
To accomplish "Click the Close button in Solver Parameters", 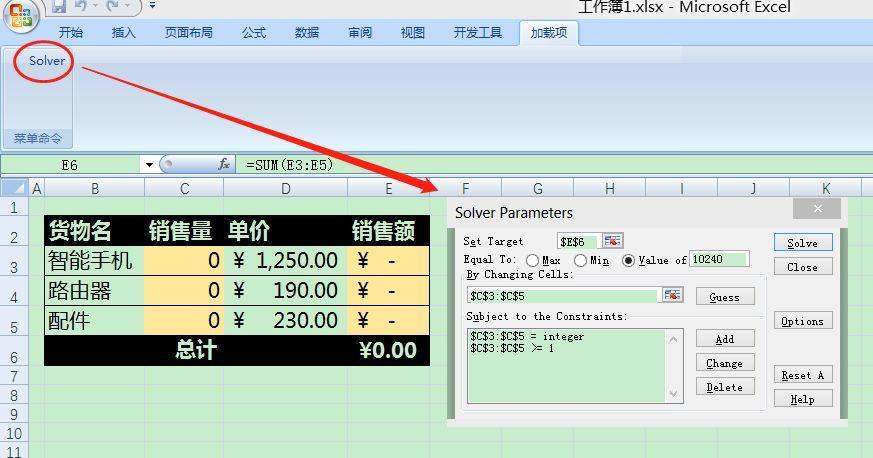I will pos(803,267).
